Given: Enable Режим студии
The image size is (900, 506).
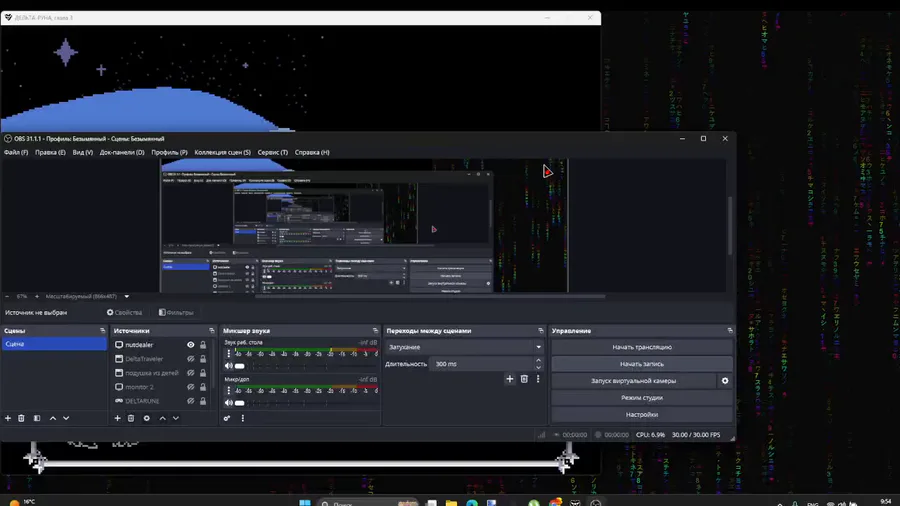Looking at the screenshot, I should click(x=642, y=398).
